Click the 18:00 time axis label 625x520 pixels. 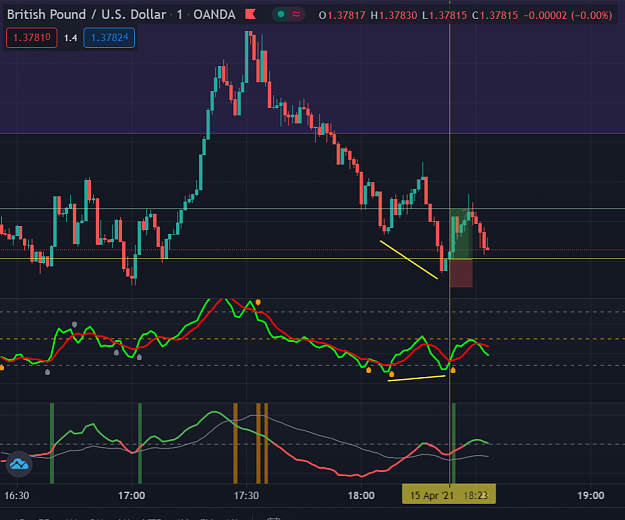click(x=361, y=496)
